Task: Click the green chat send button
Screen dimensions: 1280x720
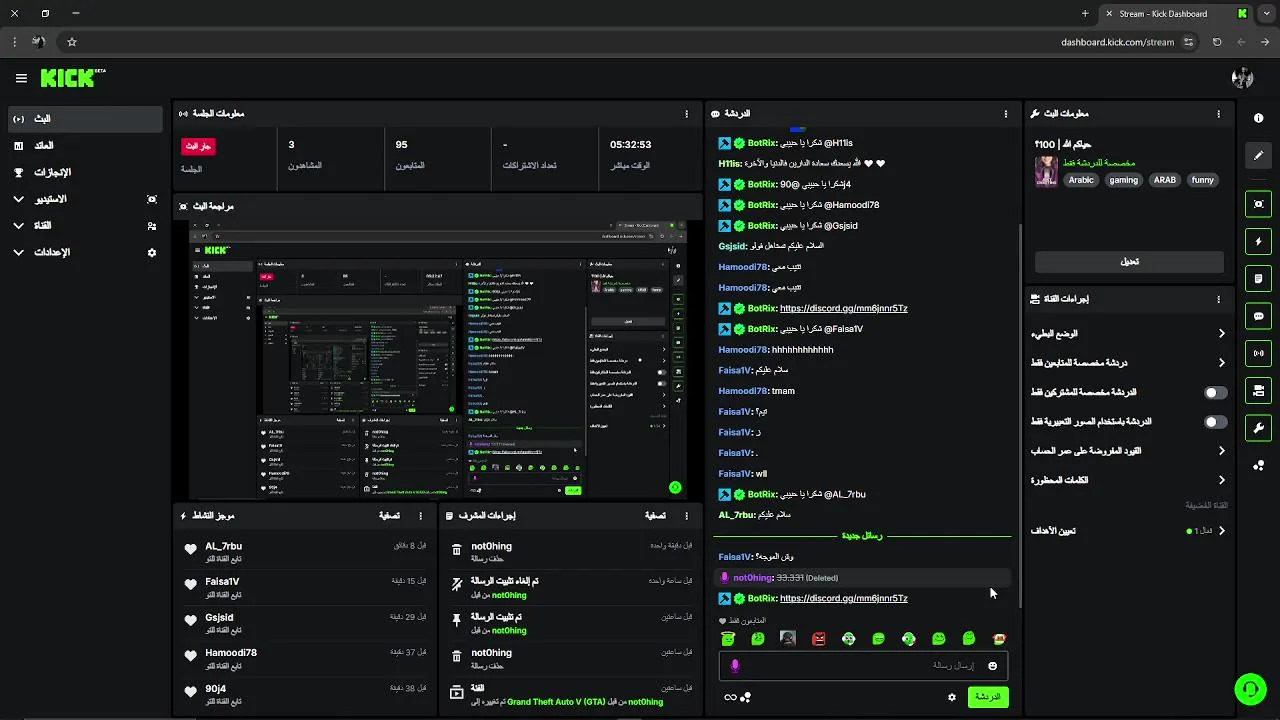Action: (x=988, y=697)
